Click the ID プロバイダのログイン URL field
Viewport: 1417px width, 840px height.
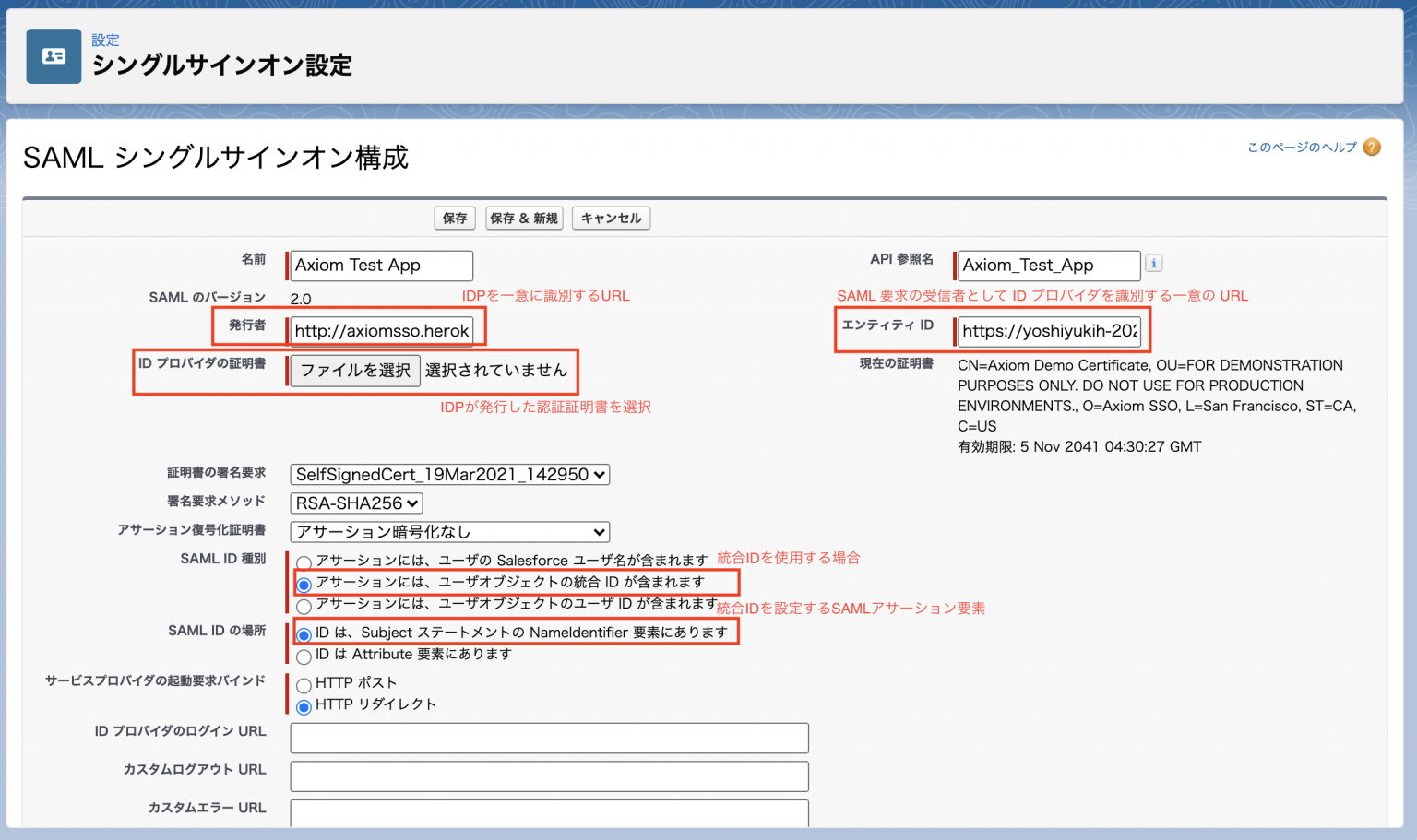(x=549, y=738)
